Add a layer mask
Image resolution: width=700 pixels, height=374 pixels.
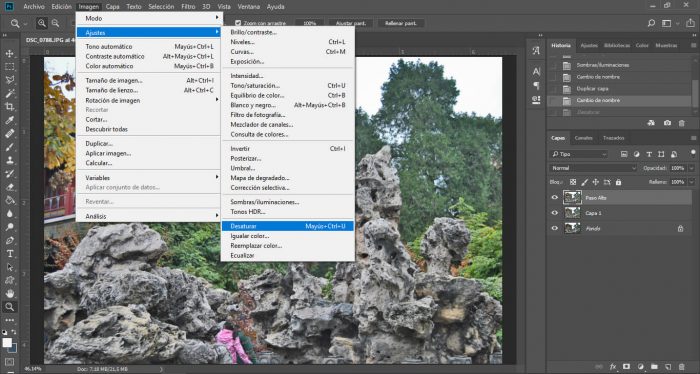[x=626, y=367]
